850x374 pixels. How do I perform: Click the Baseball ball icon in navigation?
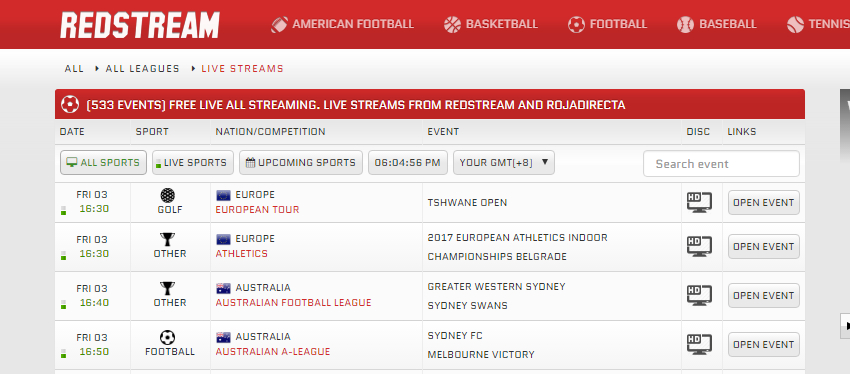(x=685, y=24)
